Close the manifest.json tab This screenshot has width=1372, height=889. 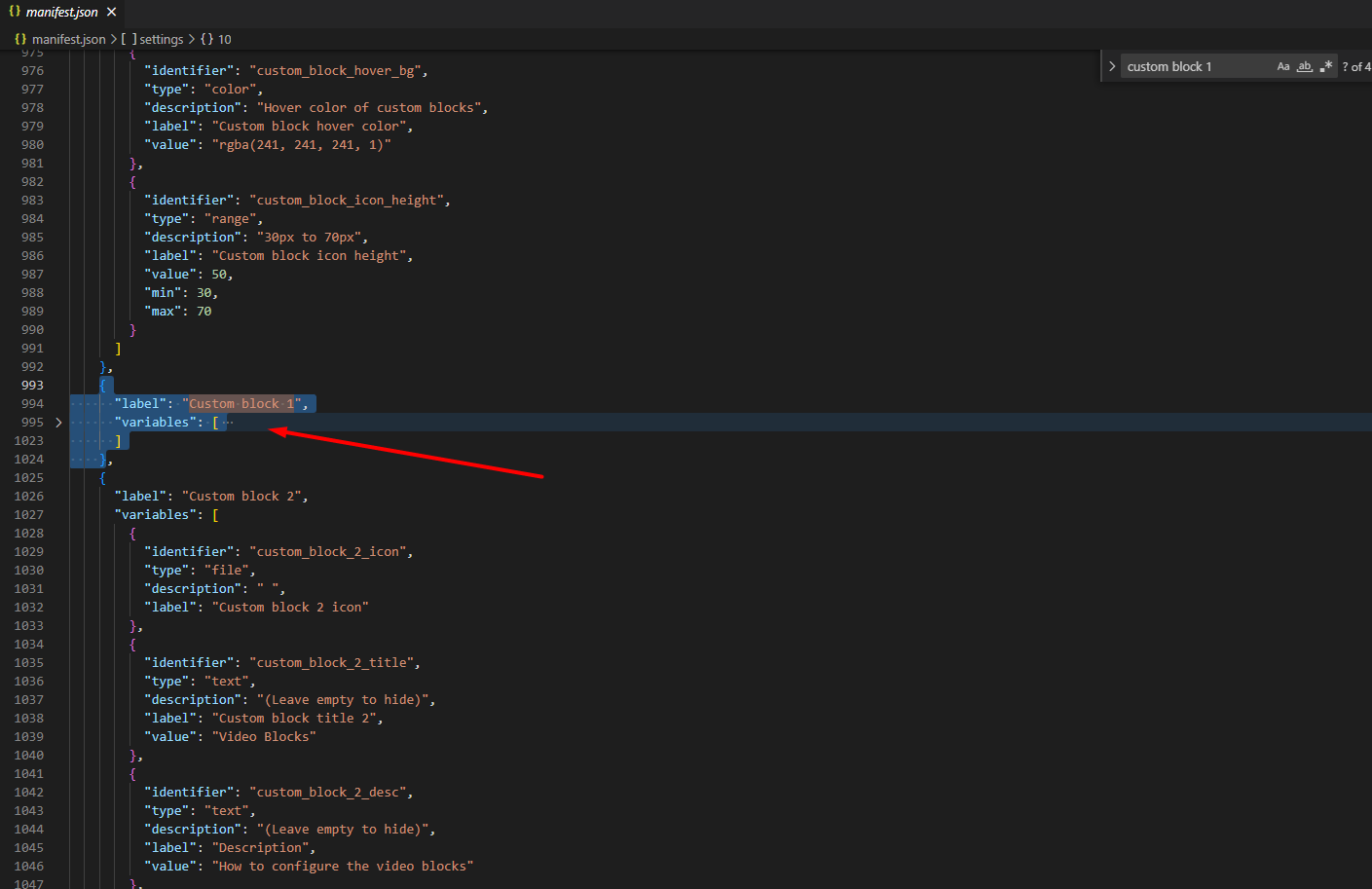tap(112, 12)
